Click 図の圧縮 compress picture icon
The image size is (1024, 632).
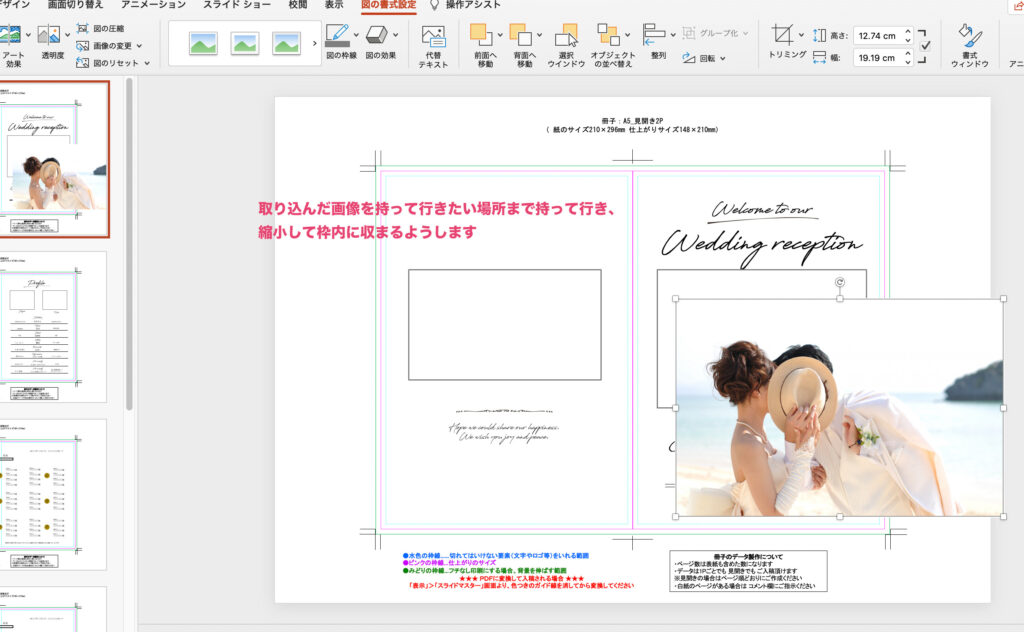pyautogui.click(x=84, y=29)
